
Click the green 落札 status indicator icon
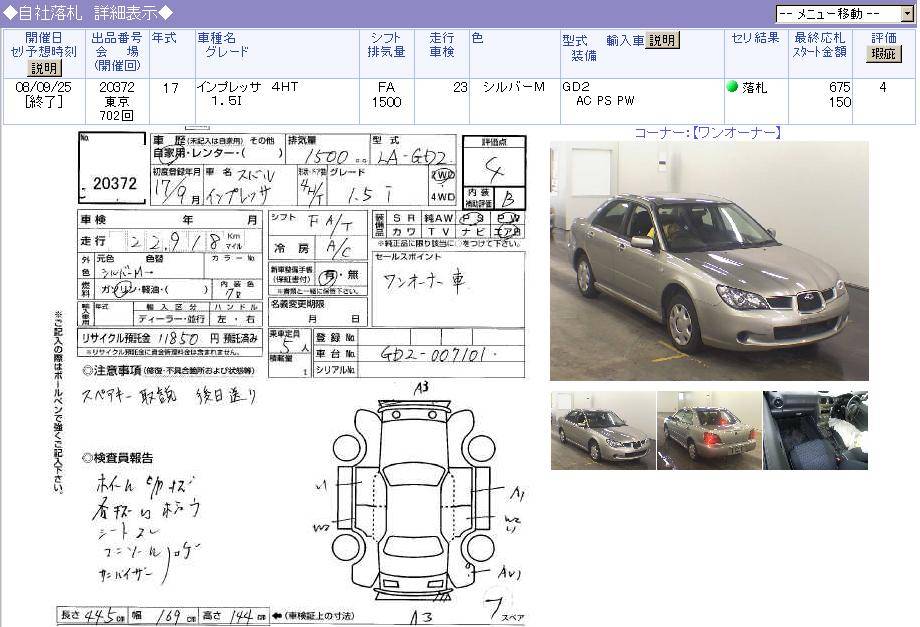click(732, 87)
